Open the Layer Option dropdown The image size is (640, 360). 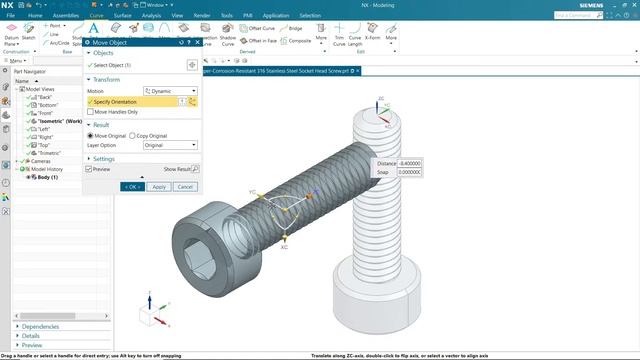(x=170, y=145)
